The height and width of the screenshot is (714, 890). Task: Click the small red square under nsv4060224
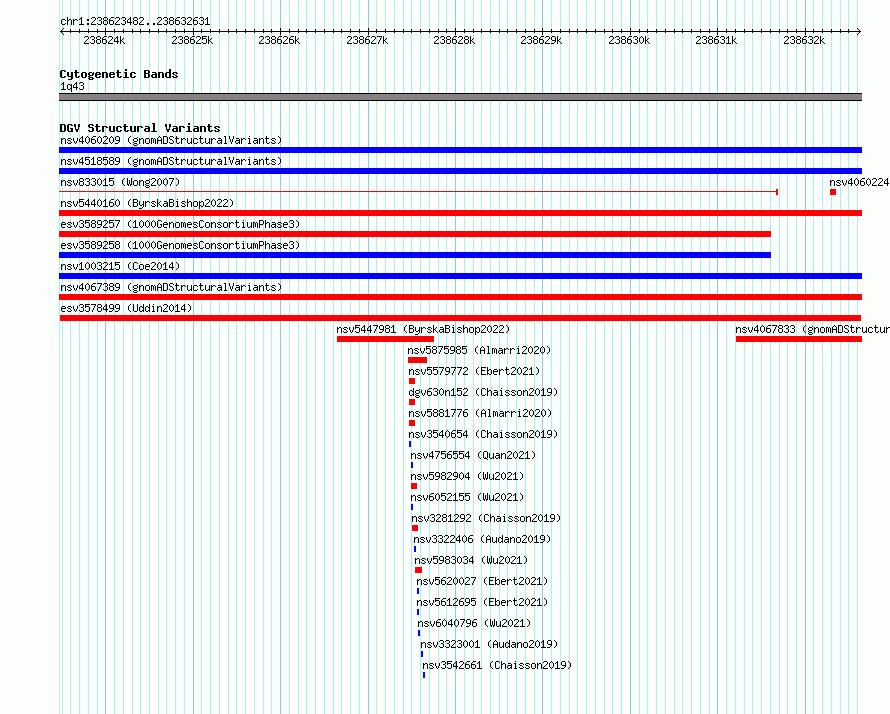coord(833,192)
